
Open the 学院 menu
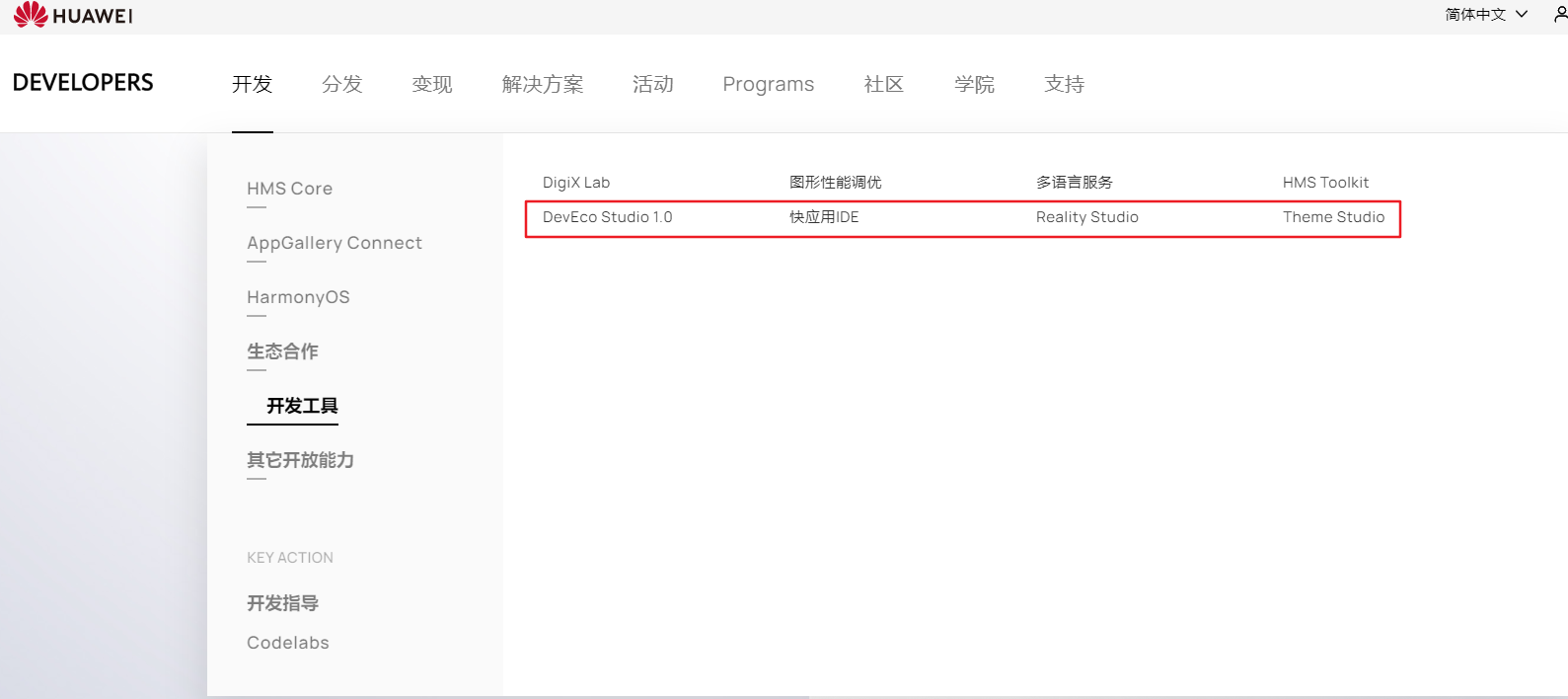pyautogui.click(x=975, y=84)
